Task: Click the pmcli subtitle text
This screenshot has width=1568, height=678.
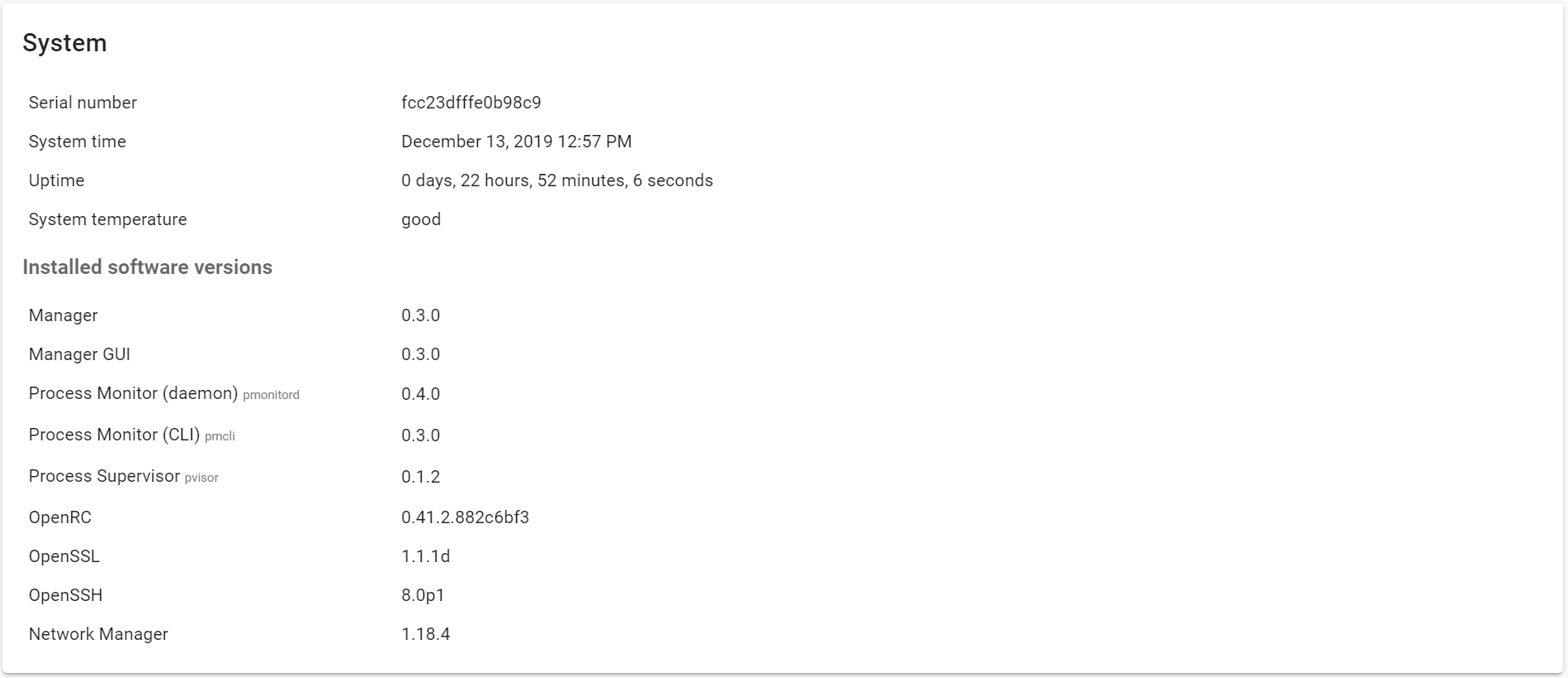Action: (x=220, y=436)
